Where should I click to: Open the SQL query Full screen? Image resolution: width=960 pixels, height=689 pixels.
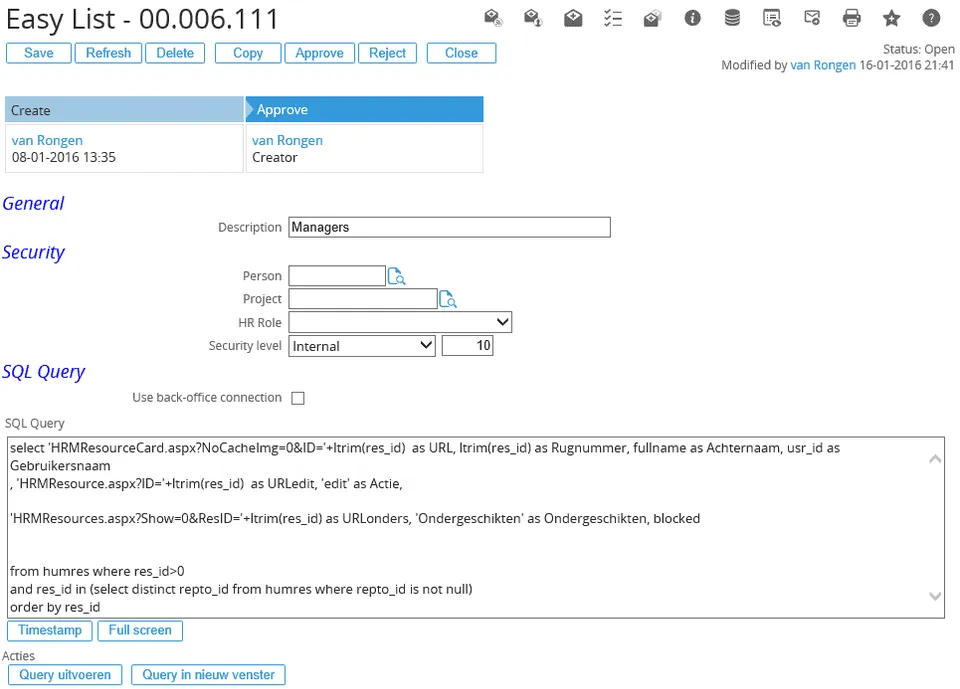(x=140, y=630)
